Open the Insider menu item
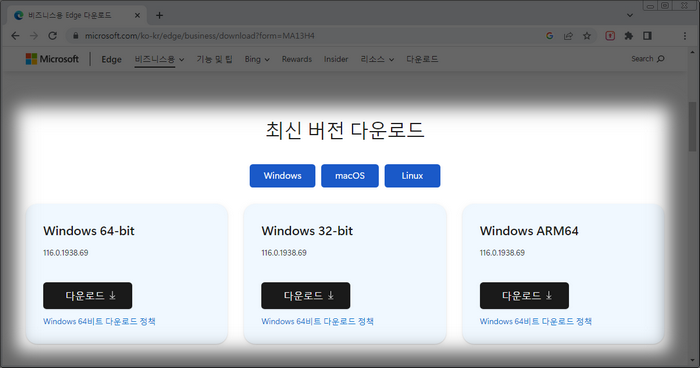700x368 pixels. tap(336, 59)
